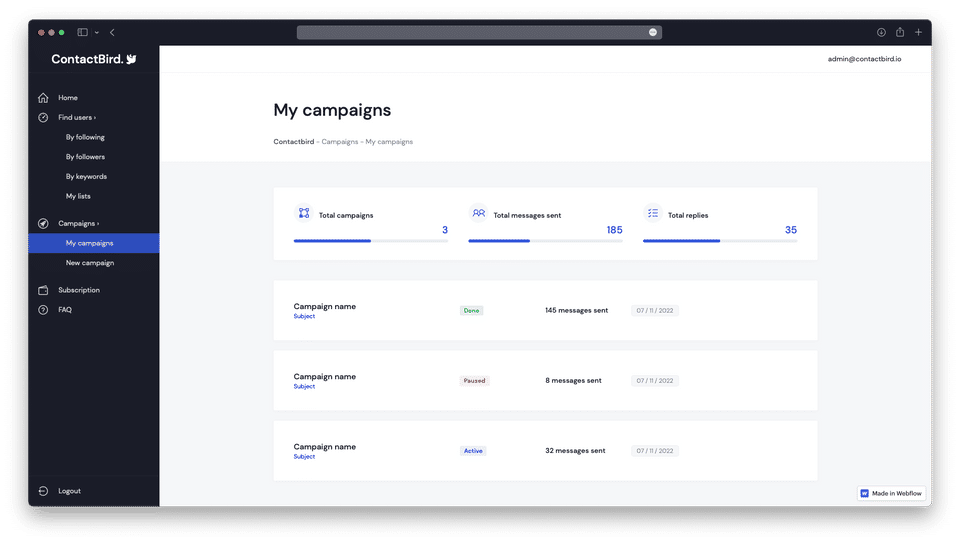960x544 pixels.
Task: Click the Paused status badge
Action: pos(474,381)
